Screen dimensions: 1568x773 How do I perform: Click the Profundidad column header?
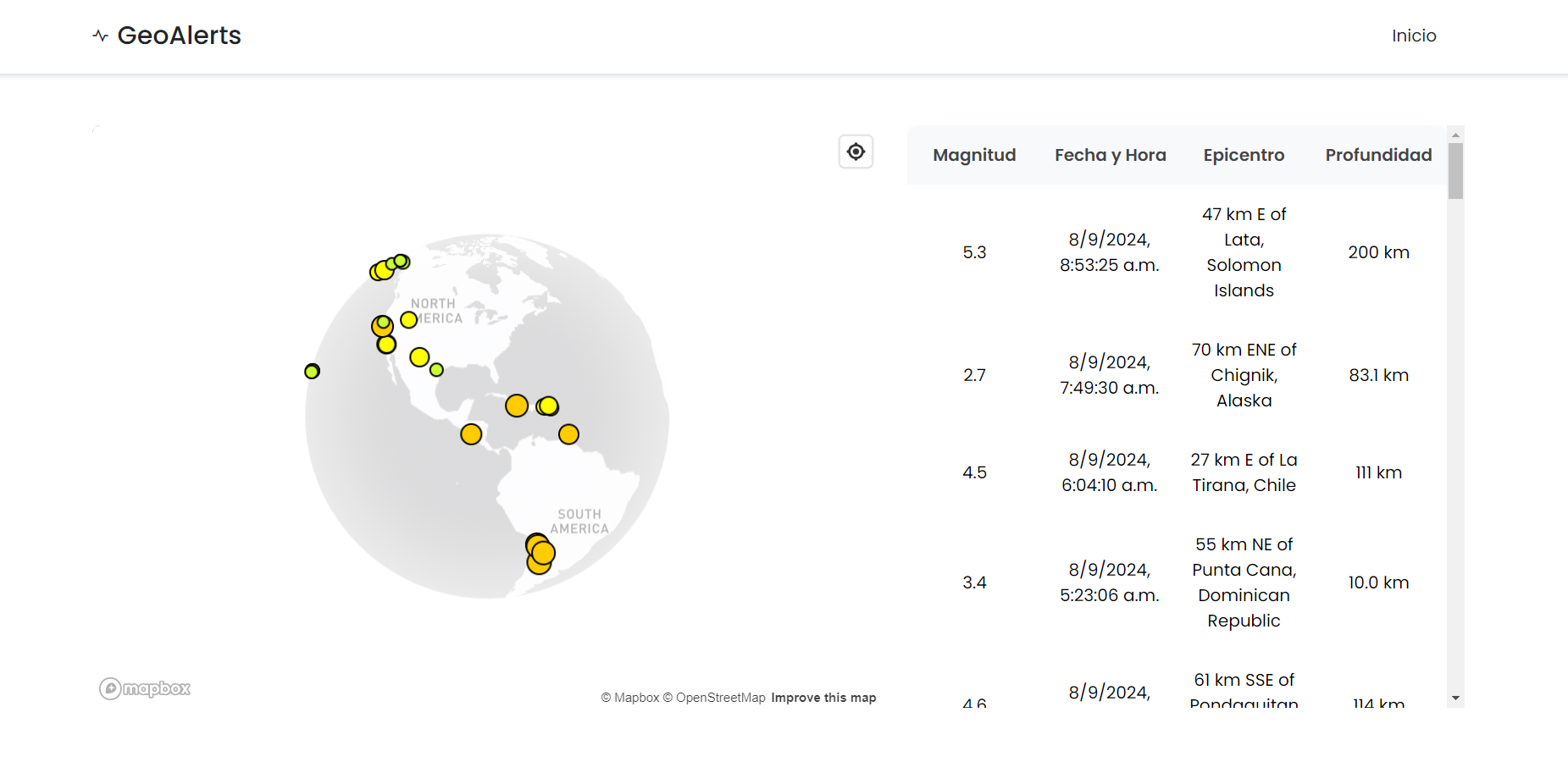[1378, 155]
